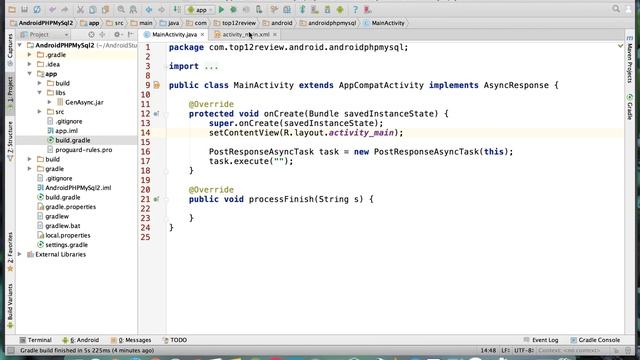
Task: Open the 6: Android tool window
Action: (80, 340)
